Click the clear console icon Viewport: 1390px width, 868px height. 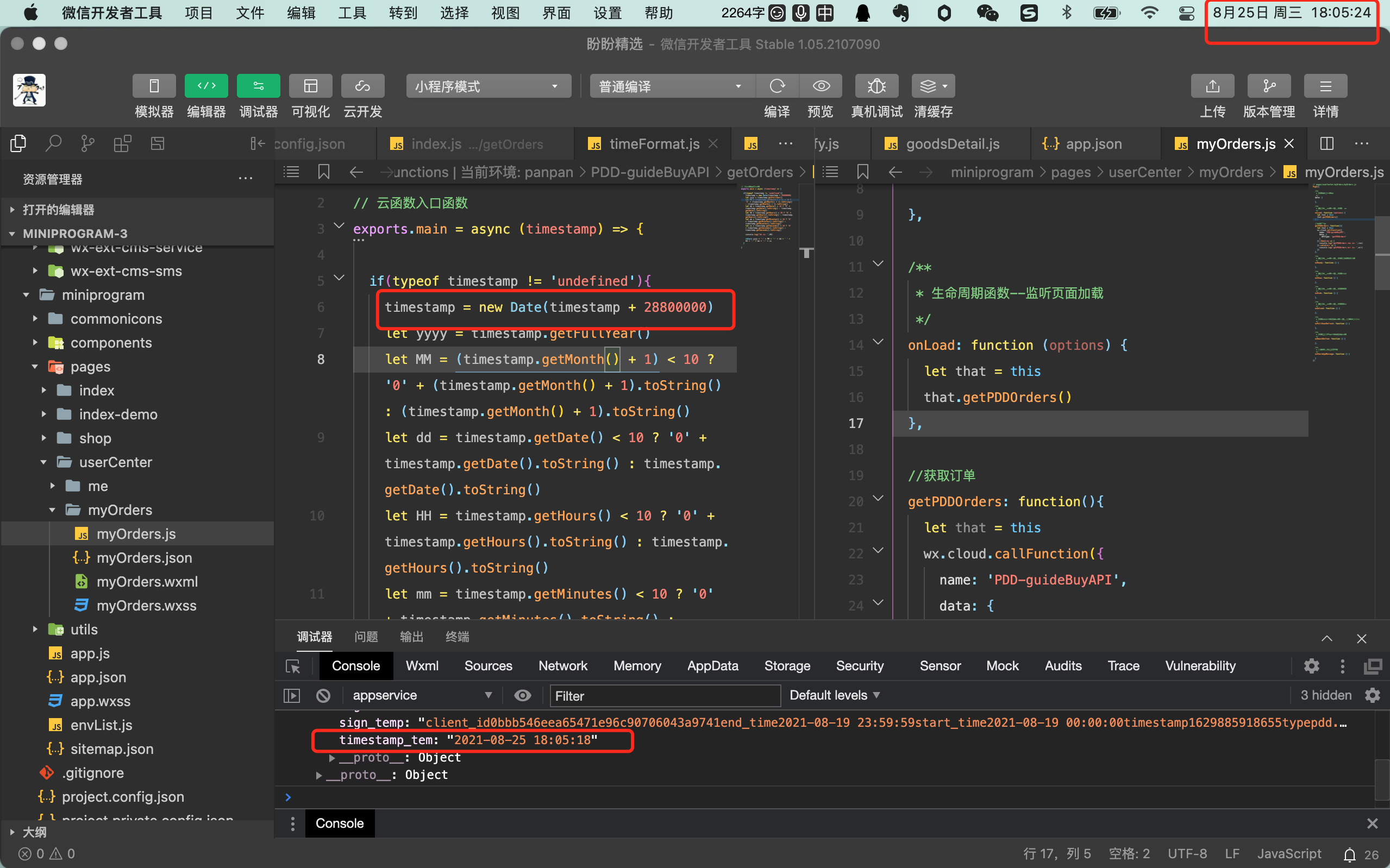(x=323, y=696)
